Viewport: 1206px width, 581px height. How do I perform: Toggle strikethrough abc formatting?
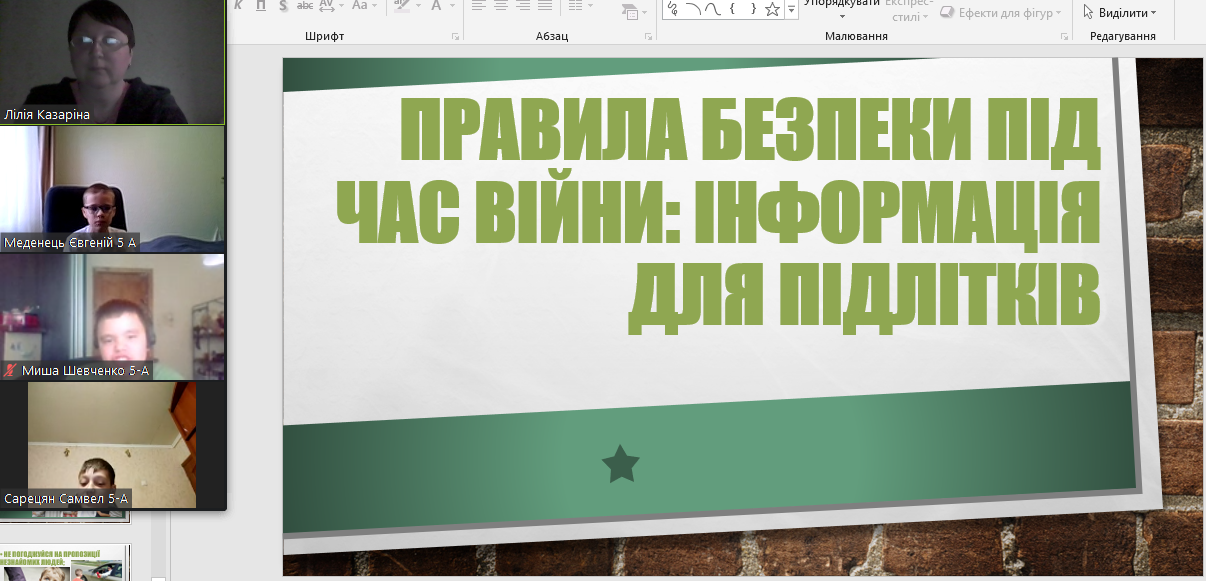click(x=305, y=6)
